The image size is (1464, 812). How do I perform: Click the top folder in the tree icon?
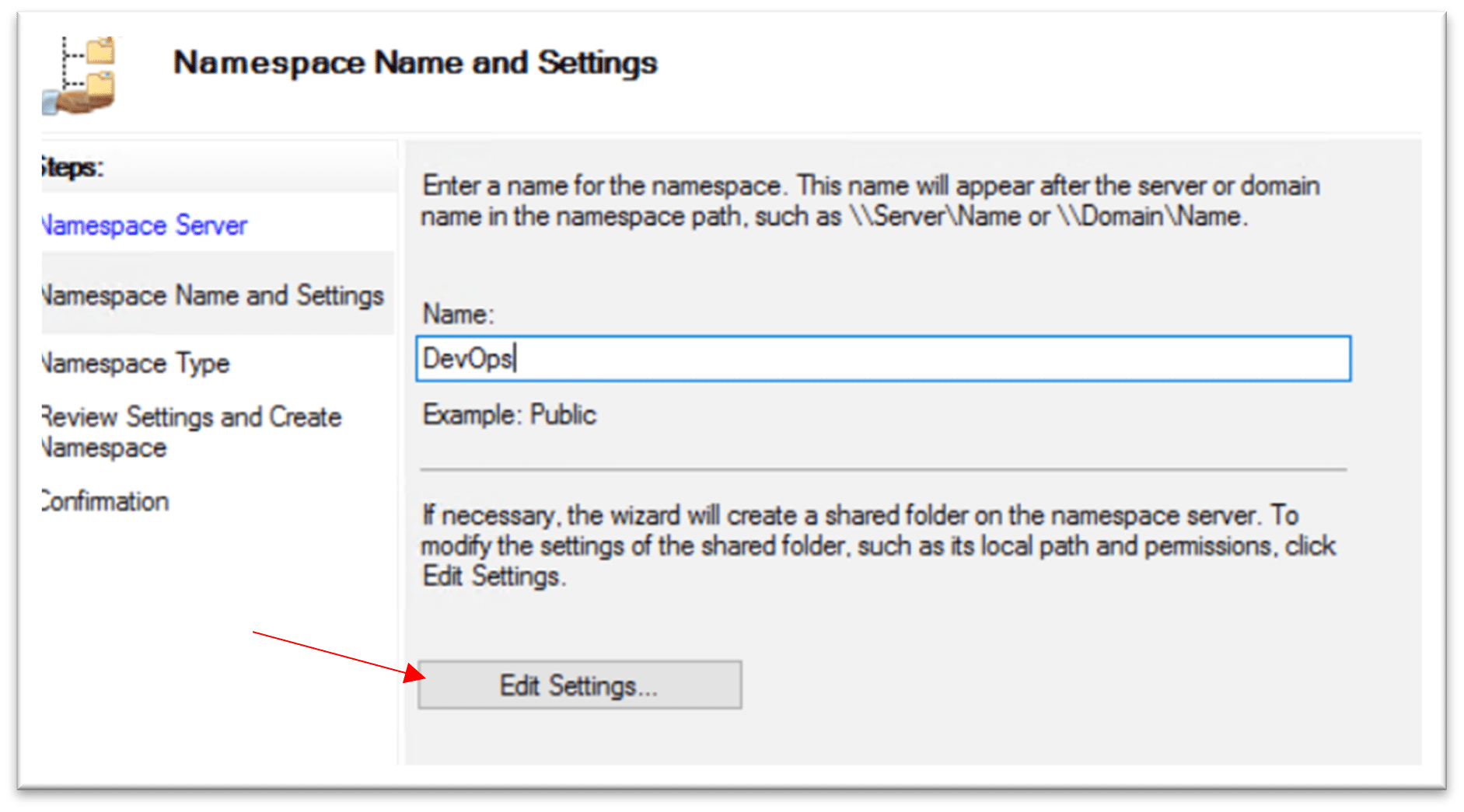pos(100,51)
